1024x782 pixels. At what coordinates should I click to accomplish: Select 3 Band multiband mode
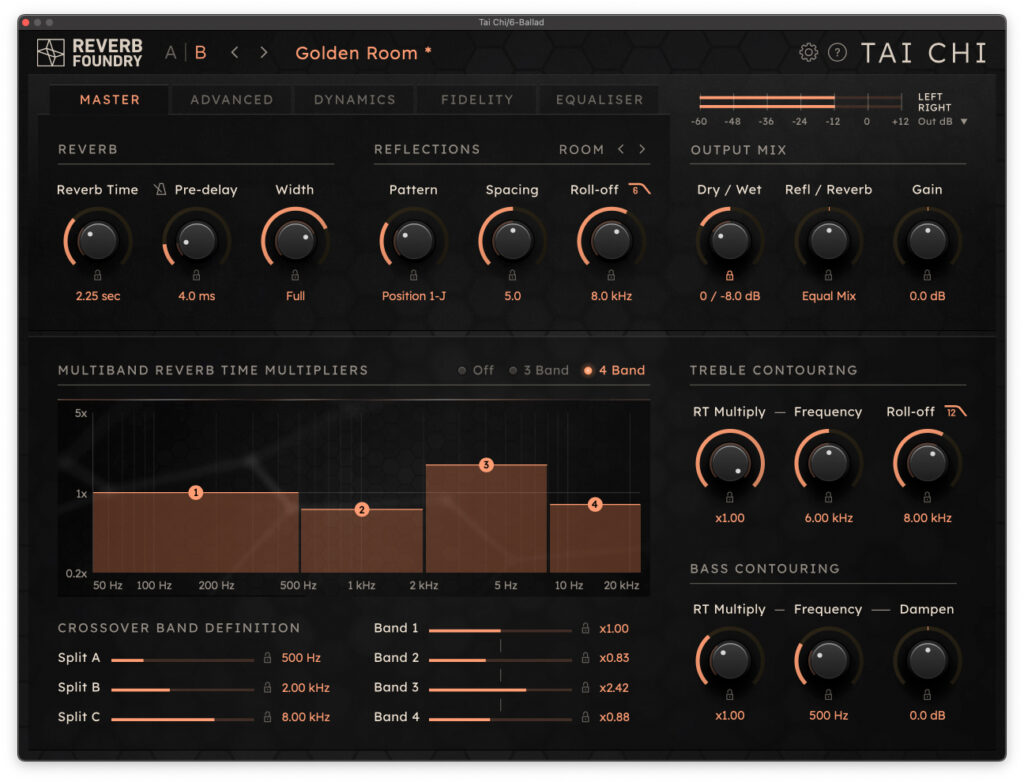[539, 370]
